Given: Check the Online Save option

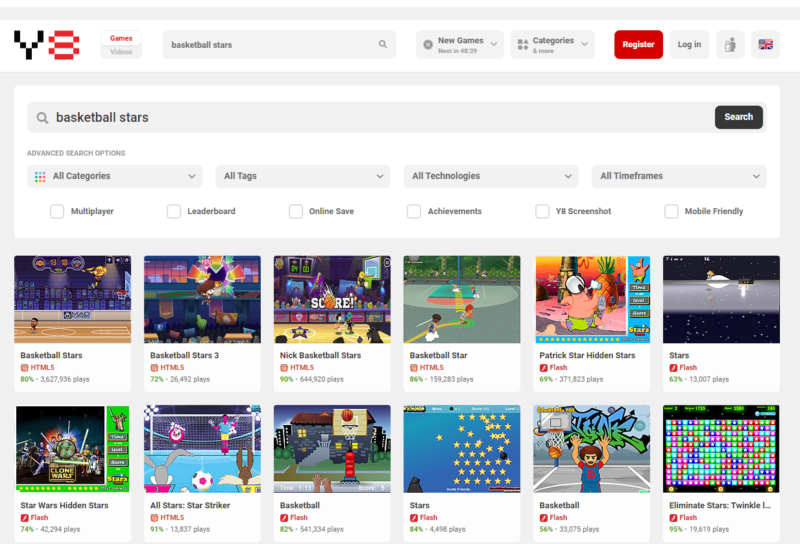Looking at the screenshot, I should pyautogui.click(x=295, y=211).
